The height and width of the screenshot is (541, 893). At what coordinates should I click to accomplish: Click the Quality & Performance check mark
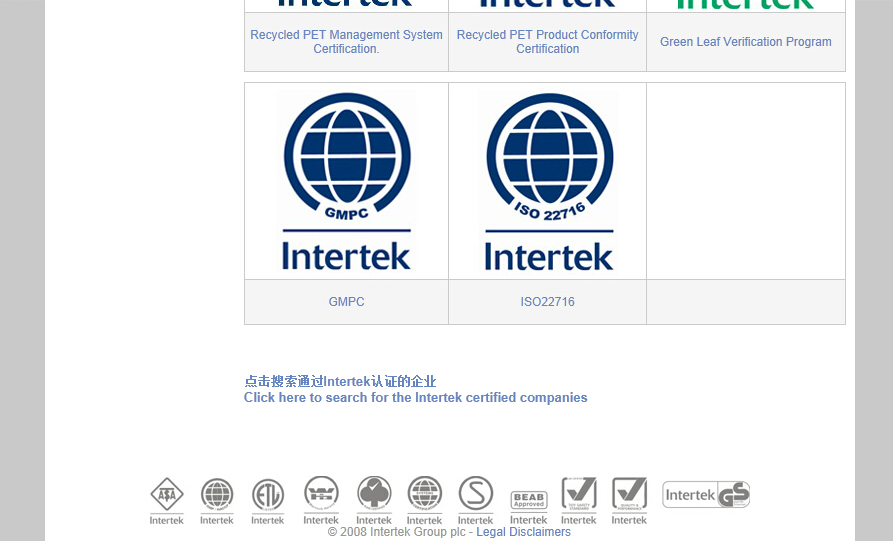[629, 501]
